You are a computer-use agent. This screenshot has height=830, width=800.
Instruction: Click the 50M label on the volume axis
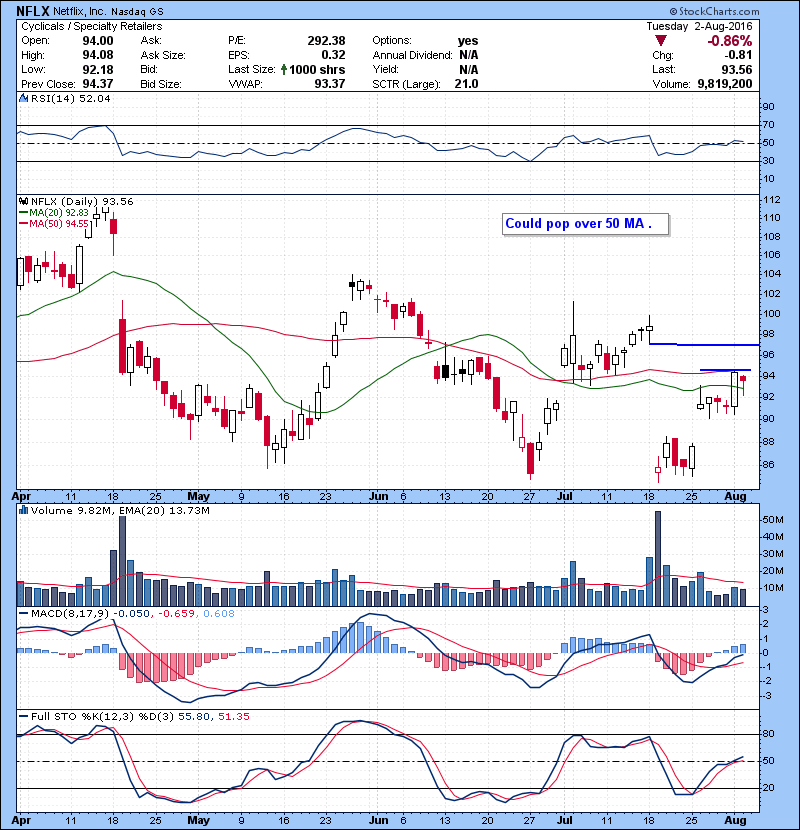772,520
